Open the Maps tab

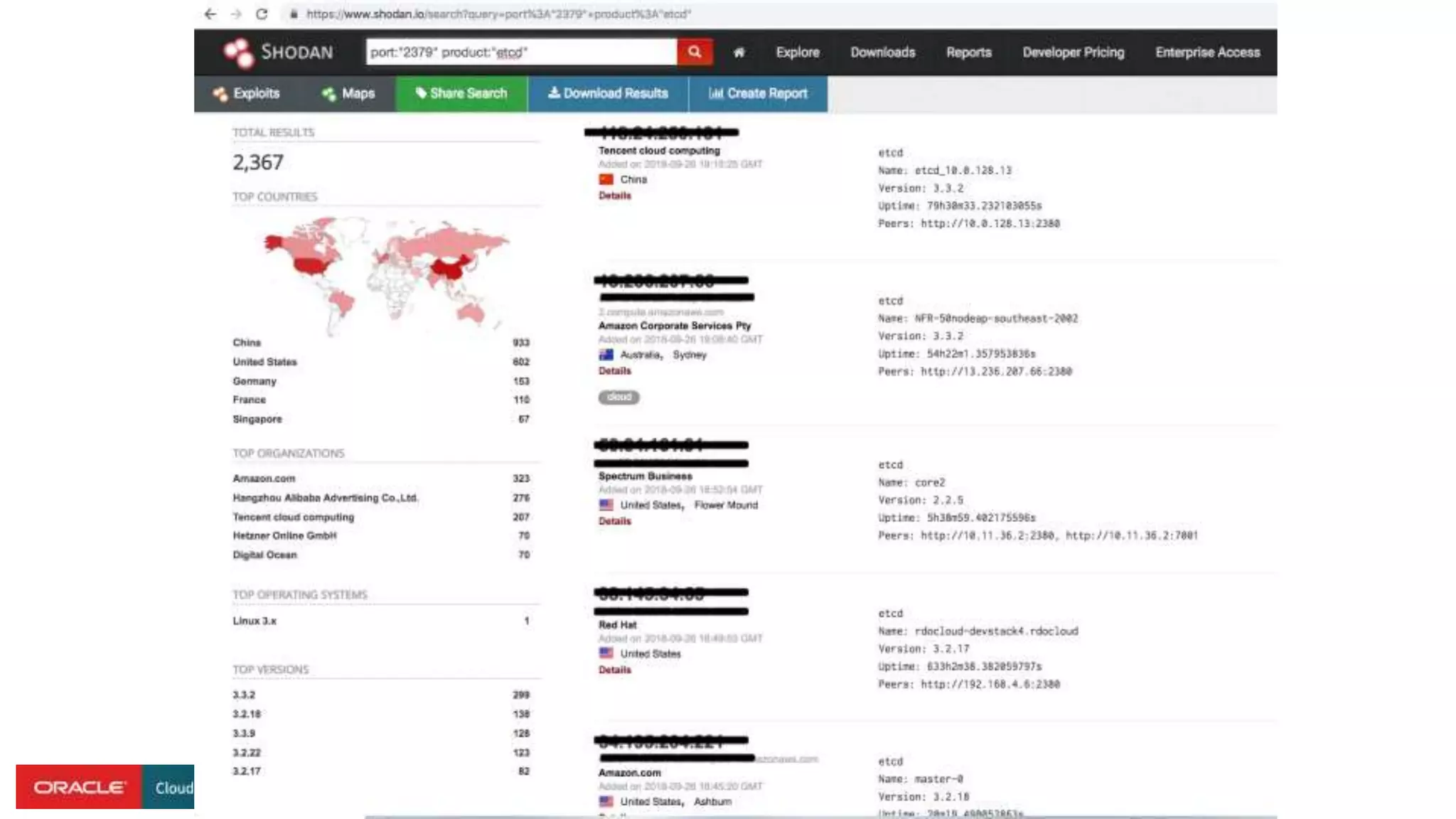tap(348, 94)
